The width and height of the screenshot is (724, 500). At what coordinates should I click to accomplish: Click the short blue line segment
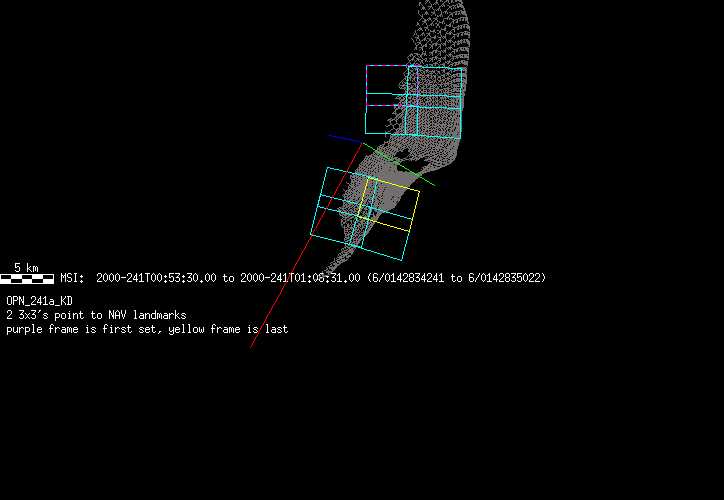point(345,139)
